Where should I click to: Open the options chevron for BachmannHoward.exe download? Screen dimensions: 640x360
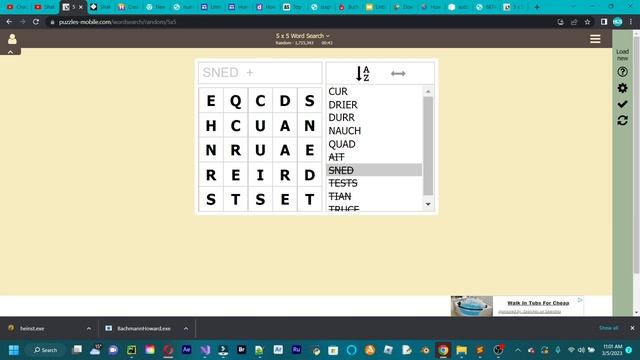[186, 328]
